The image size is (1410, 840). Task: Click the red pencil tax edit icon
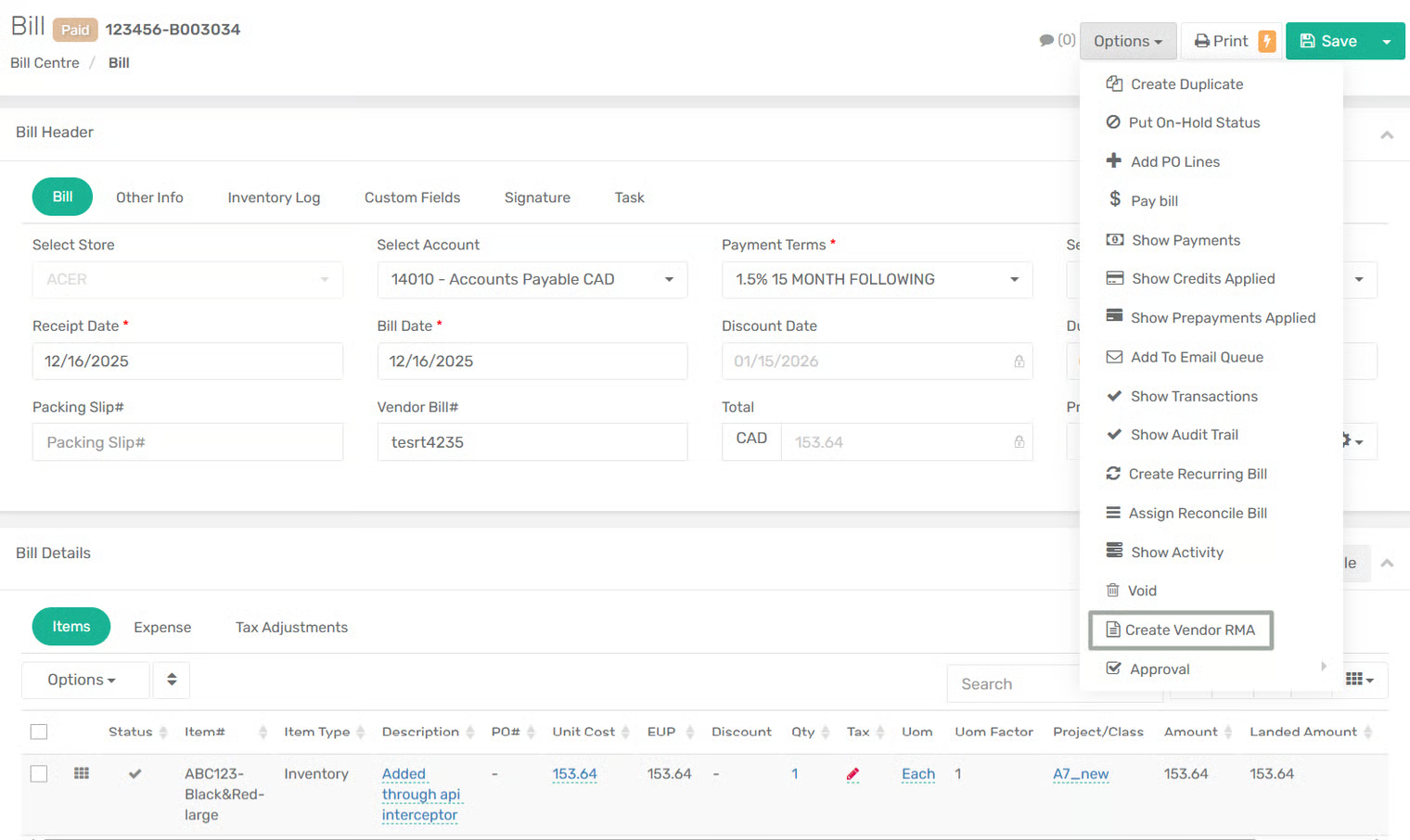click(852, 774)
